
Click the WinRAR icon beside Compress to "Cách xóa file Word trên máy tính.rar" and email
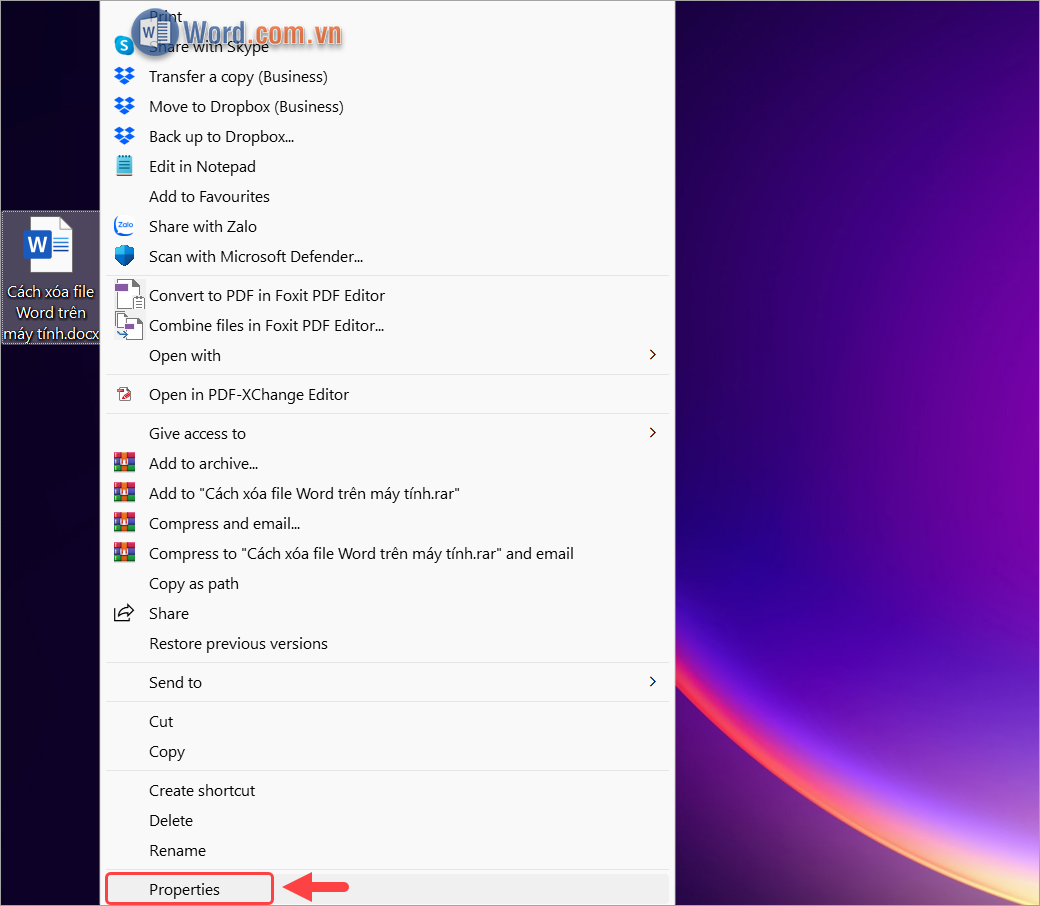click(x=124, y=553)
